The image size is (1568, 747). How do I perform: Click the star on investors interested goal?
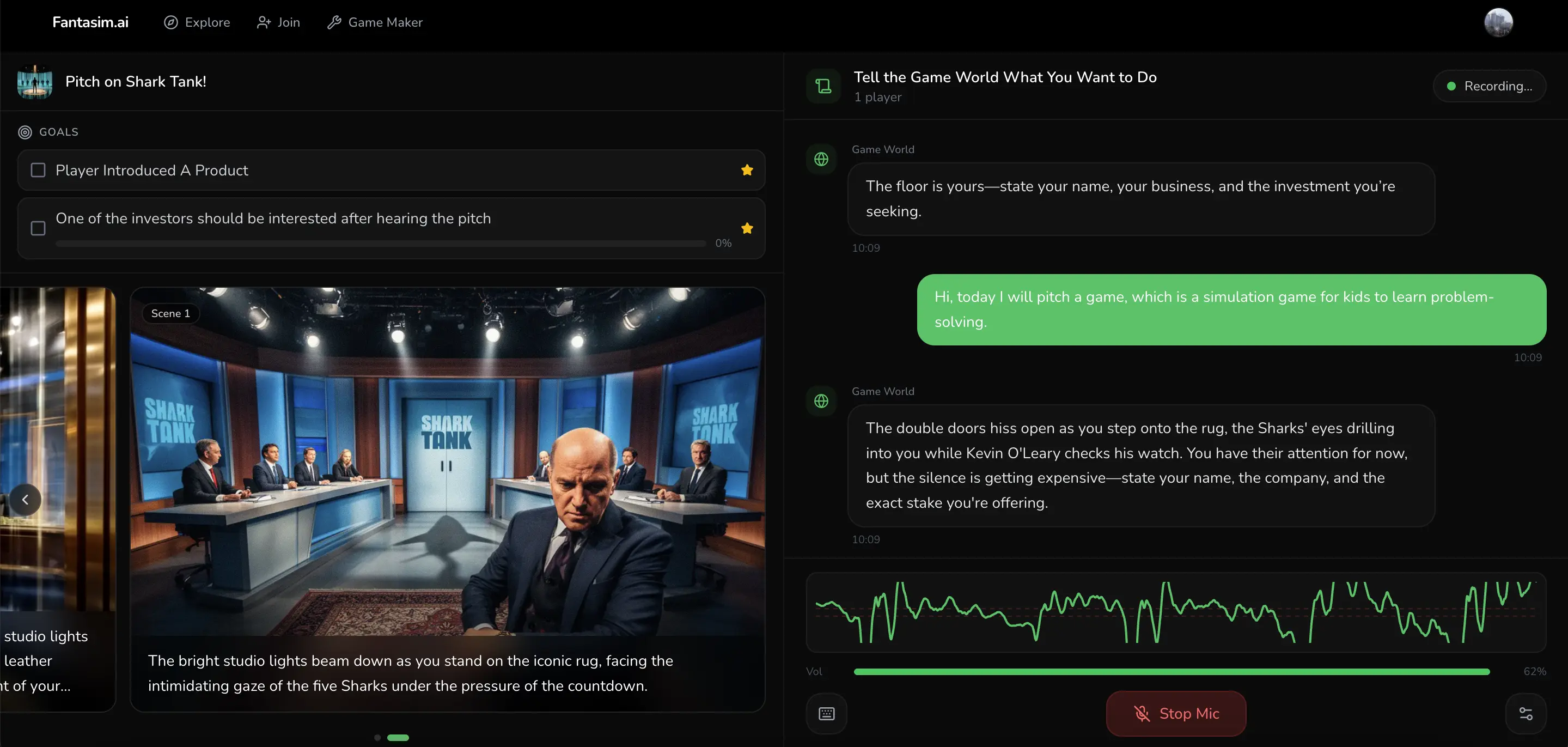click(747, 228)
